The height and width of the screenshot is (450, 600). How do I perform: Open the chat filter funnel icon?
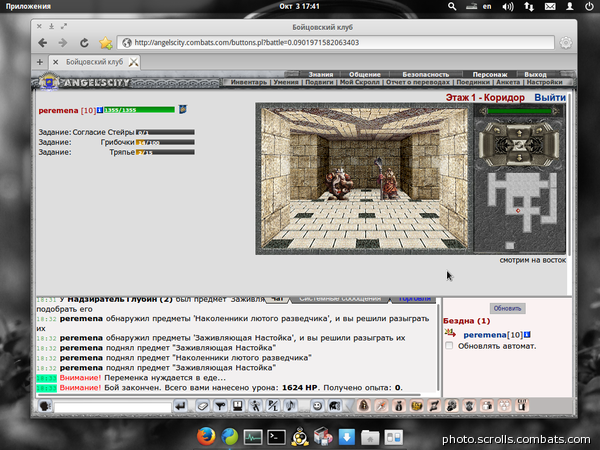pos(220,406)
